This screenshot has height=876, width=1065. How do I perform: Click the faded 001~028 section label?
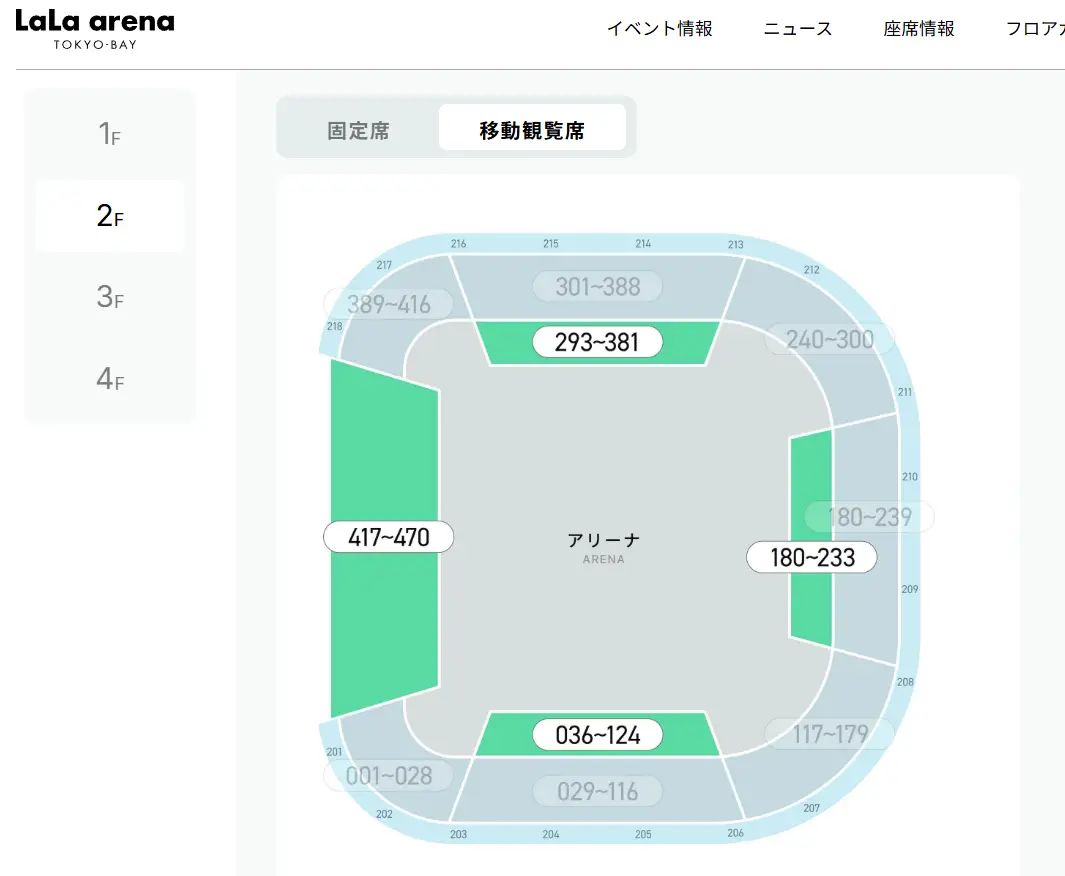[x=388, y=775]
